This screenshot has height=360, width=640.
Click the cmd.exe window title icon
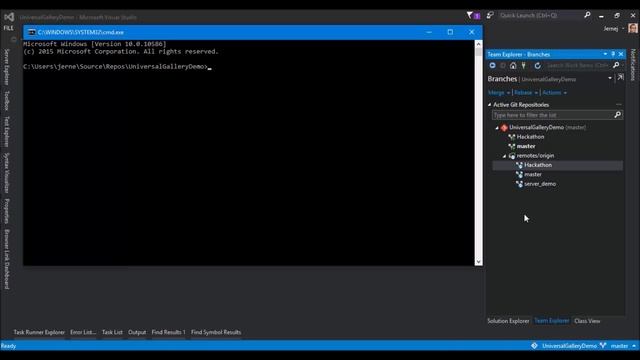click(31, 32)
